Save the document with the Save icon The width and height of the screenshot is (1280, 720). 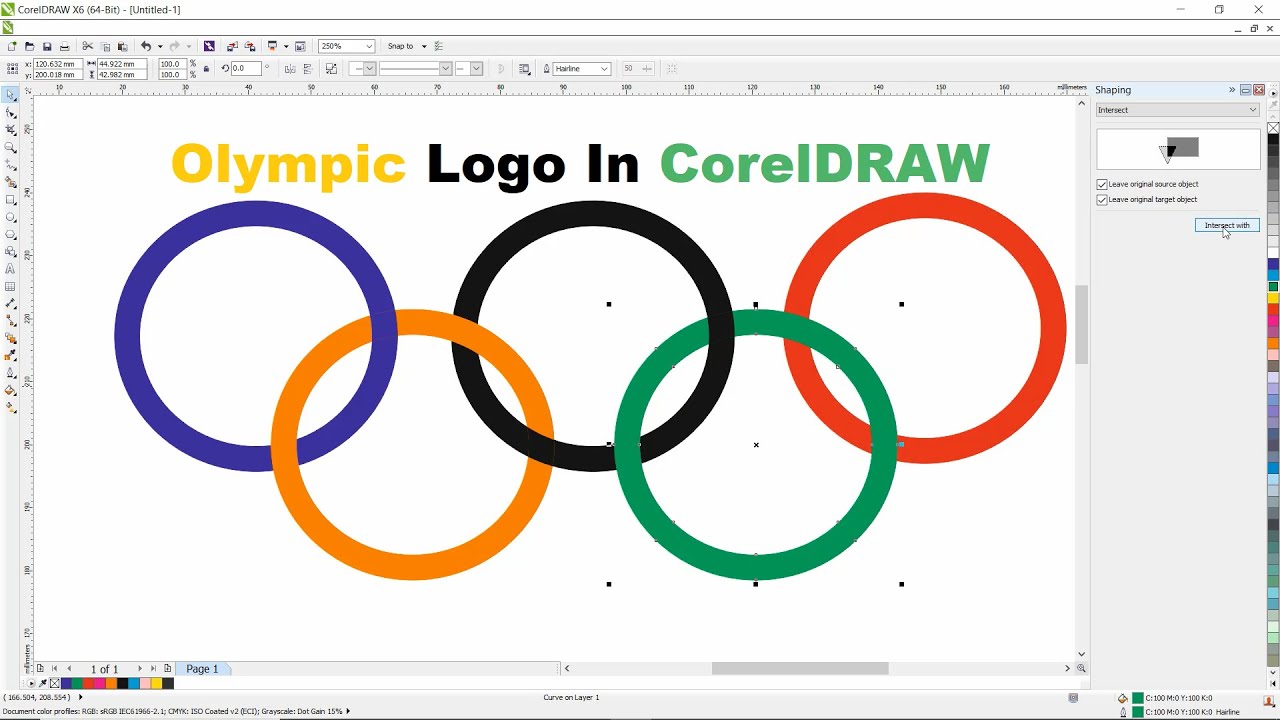47,46
